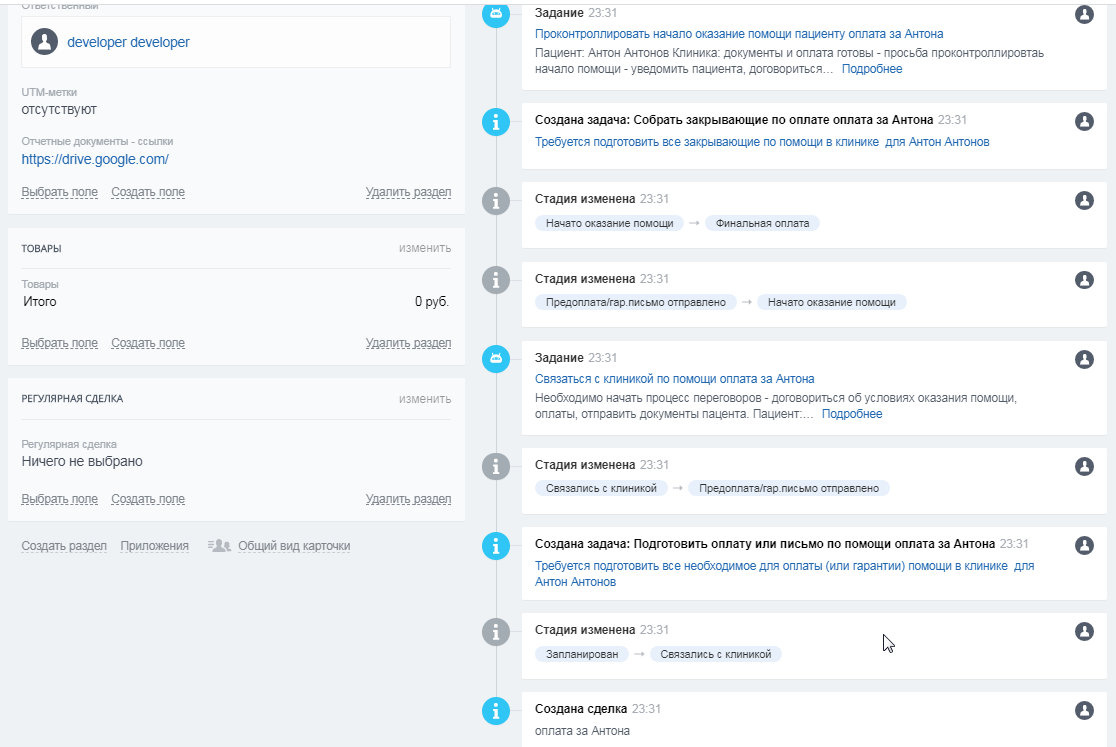Screen dimensions: 1116x747
Task: Click 'Ничего не выбрано' regular deal field
Action: (x=82, y=462)
